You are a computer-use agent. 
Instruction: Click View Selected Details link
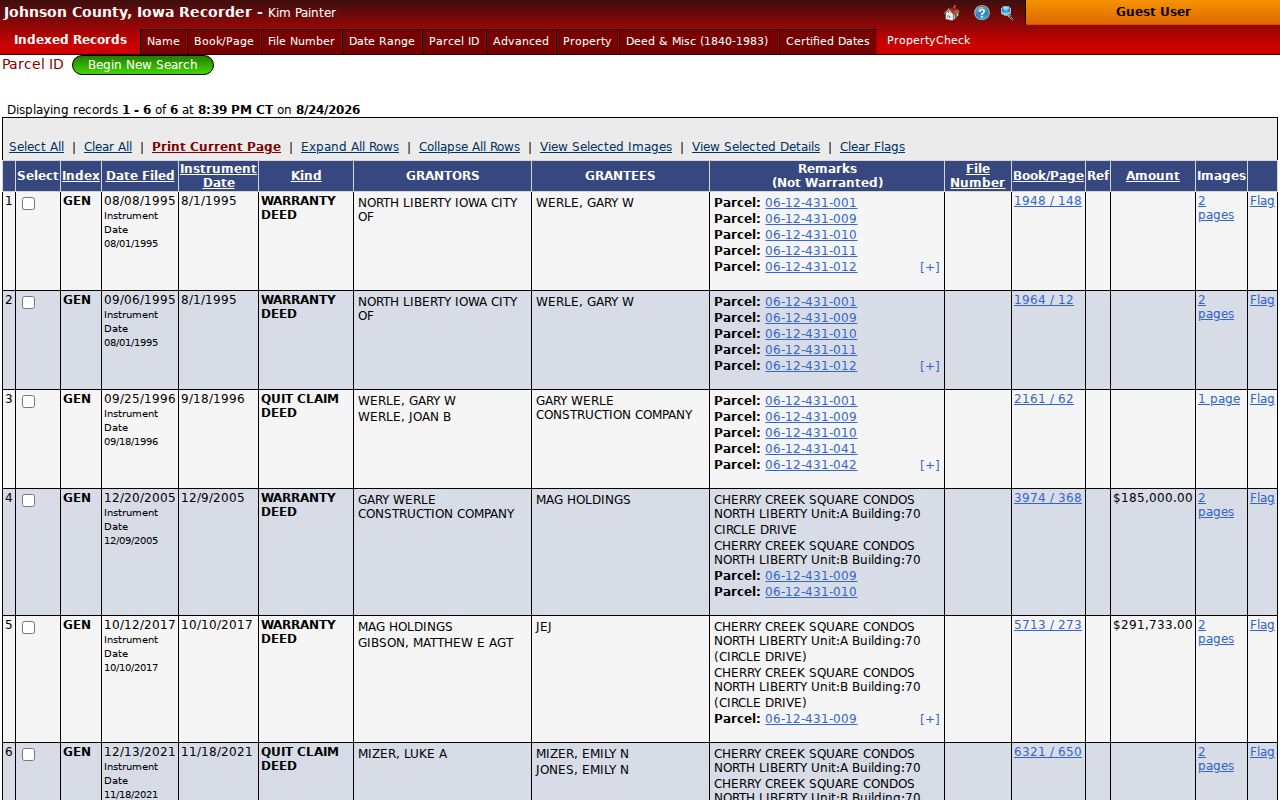click(756, 147)
